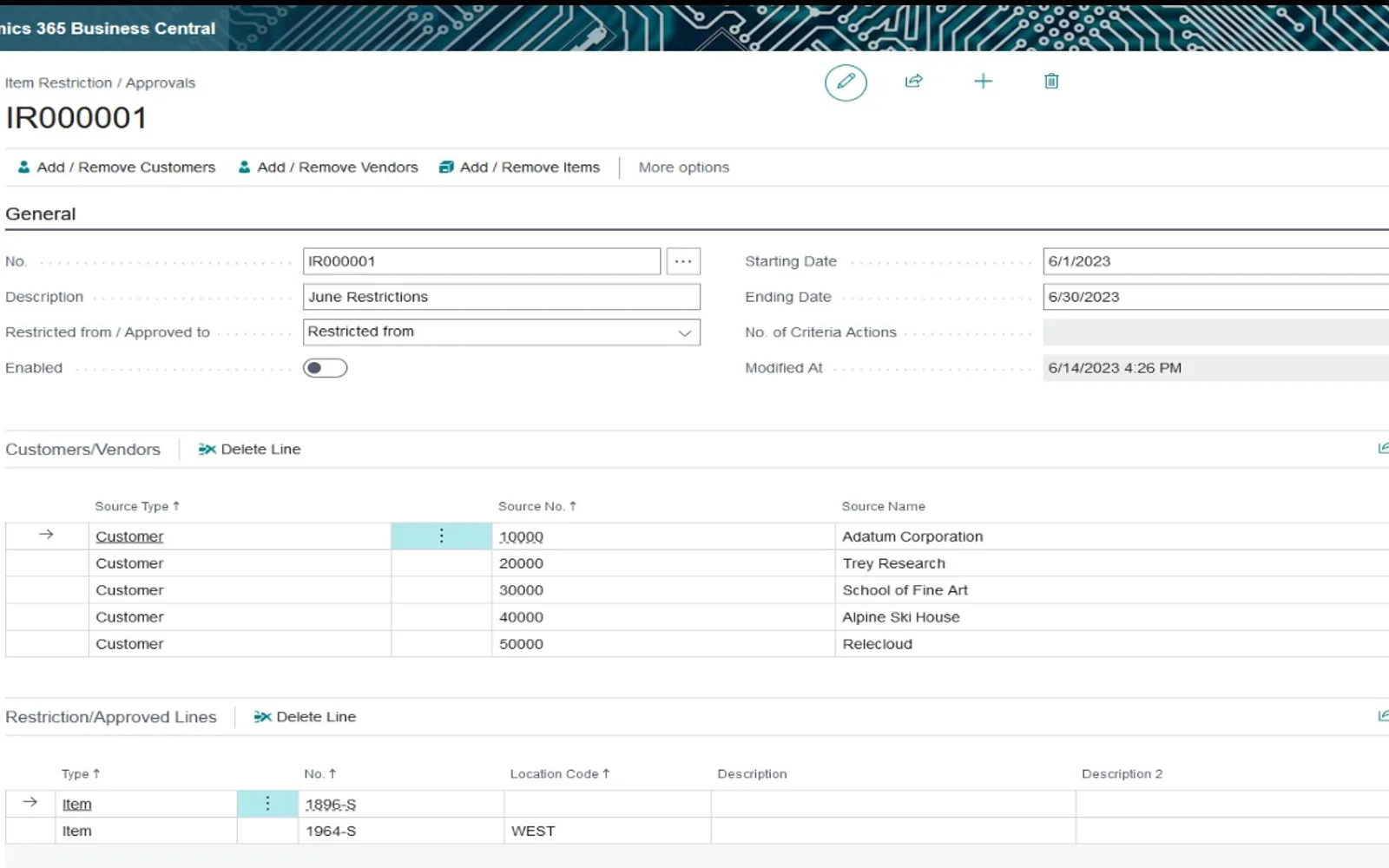Click Delete Line in Restriction/Approved Lines section
1389x868 pixels.
(x=305, y=716)
